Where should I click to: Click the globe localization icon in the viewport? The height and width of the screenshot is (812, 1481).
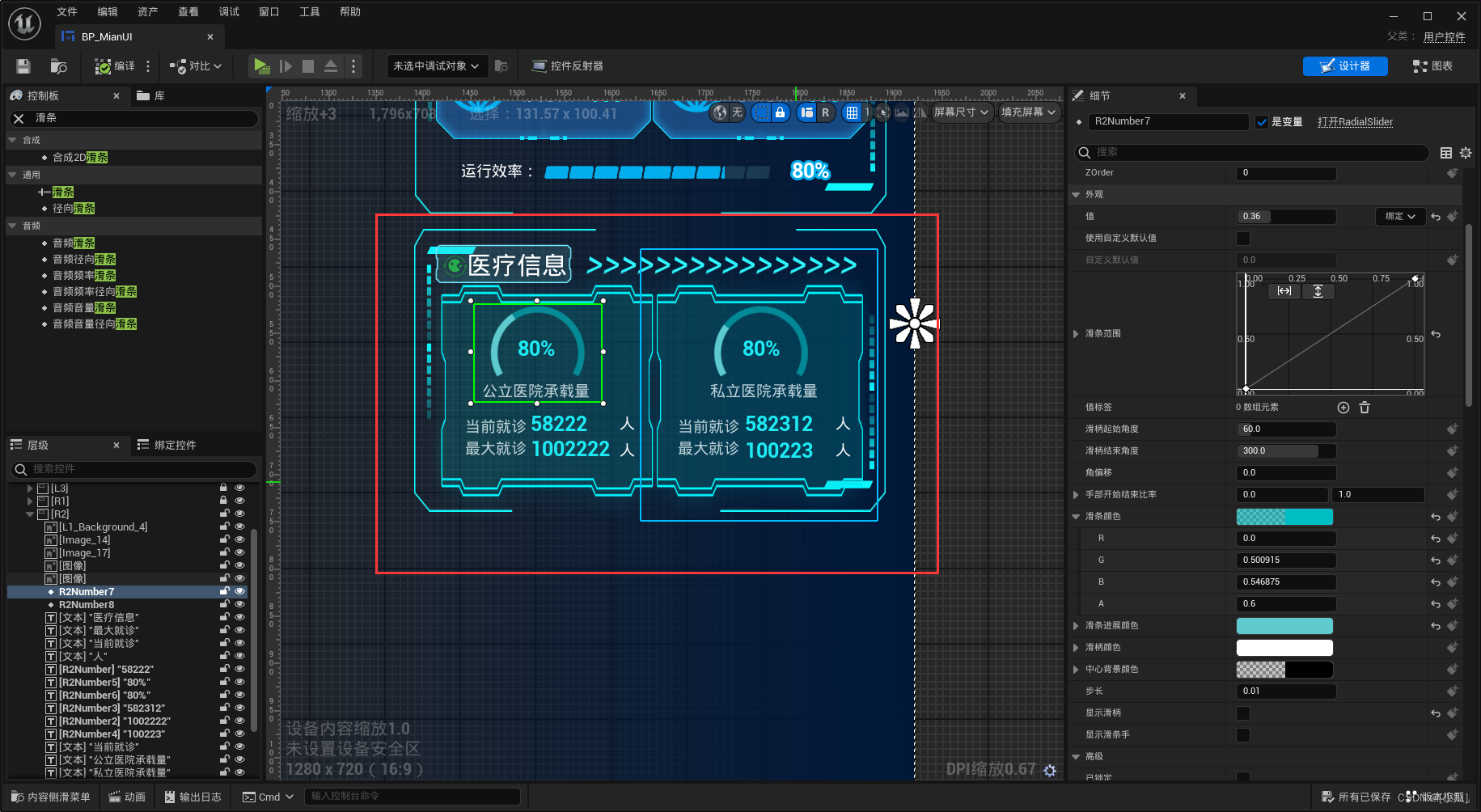coord(720,112)
